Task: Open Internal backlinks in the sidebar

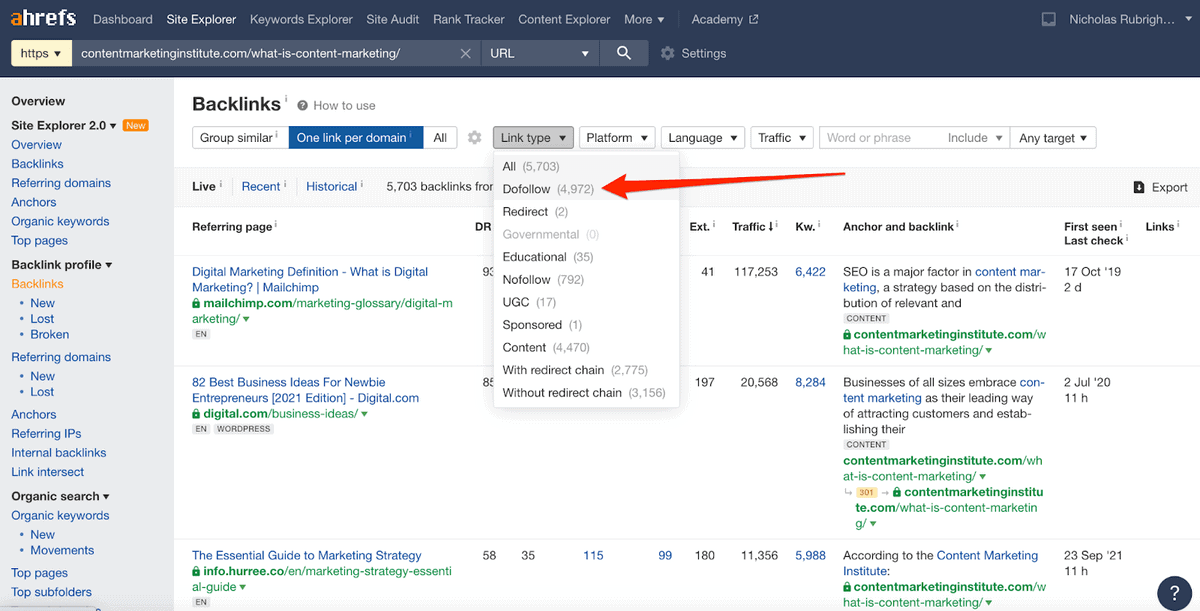Action: 59,453
